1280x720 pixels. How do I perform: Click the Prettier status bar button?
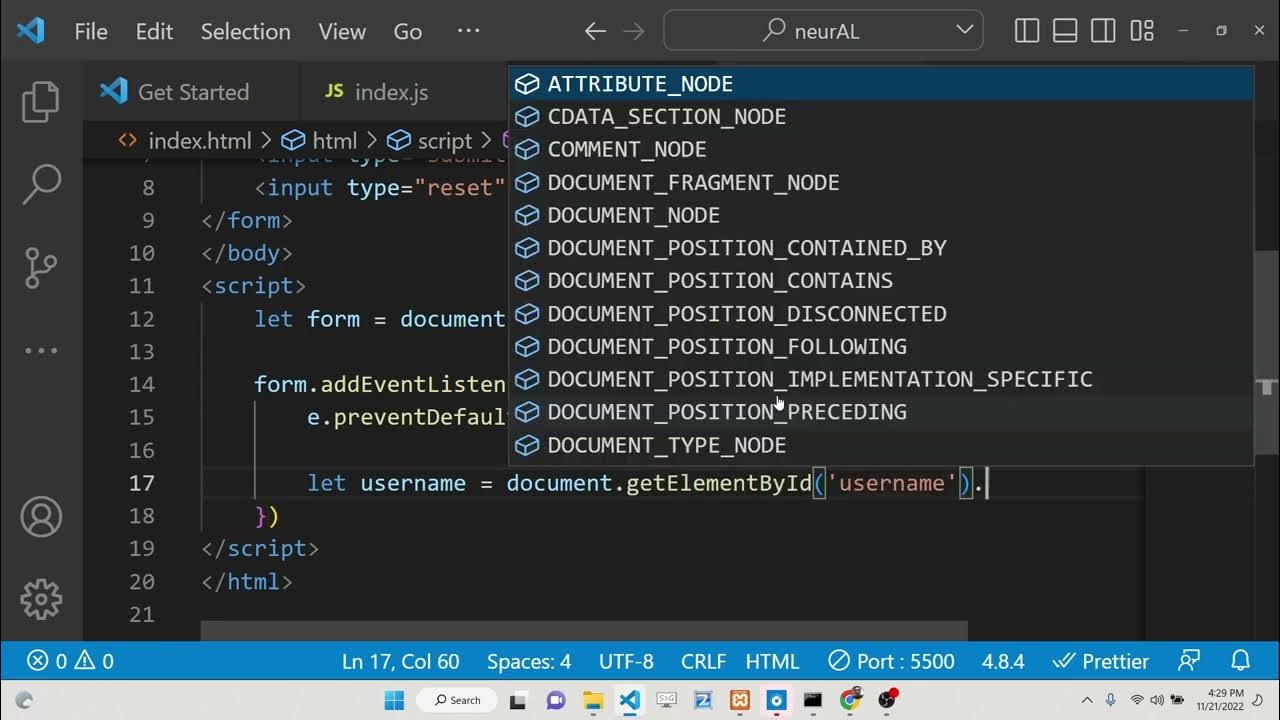1101,661
